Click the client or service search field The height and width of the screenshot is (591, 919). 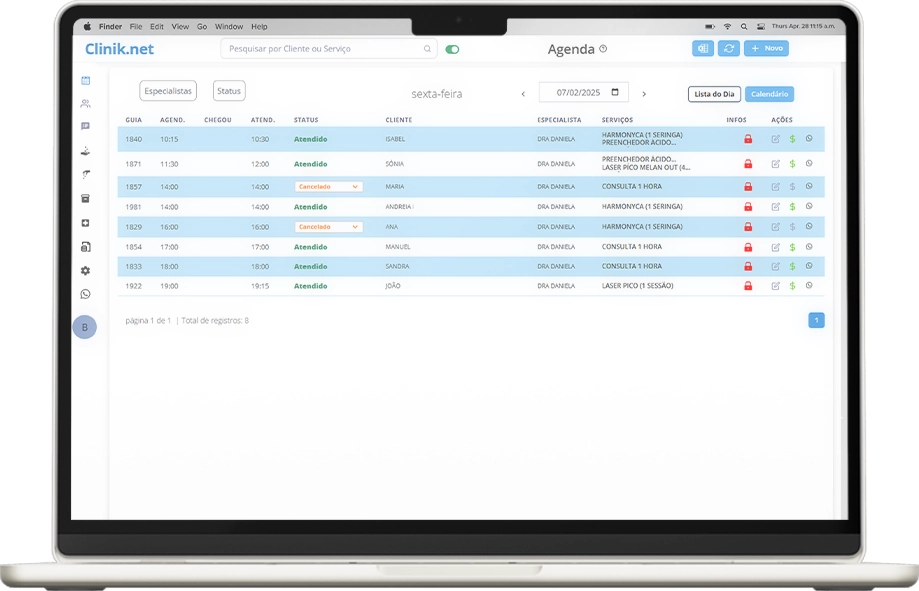pyautogui.click(x=324, y=48)
